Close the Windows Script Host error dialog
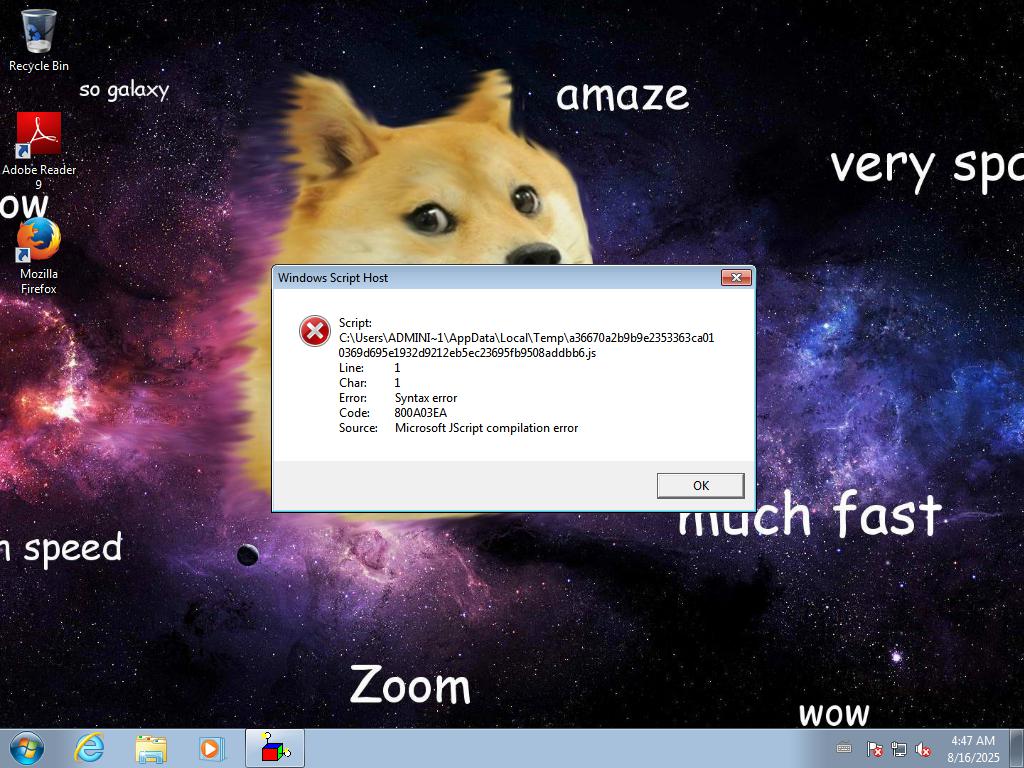 tap(736, 278)
